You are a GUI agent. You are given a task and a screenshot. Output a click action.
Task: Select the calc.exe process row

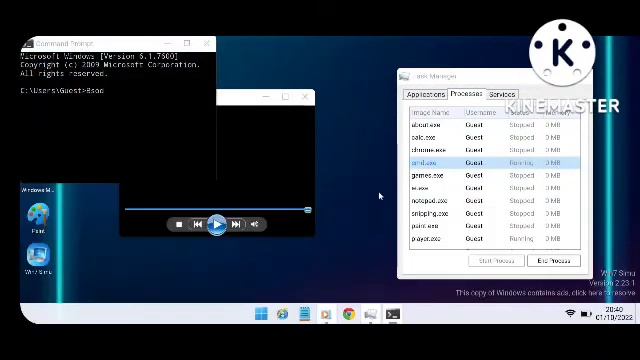495,138
